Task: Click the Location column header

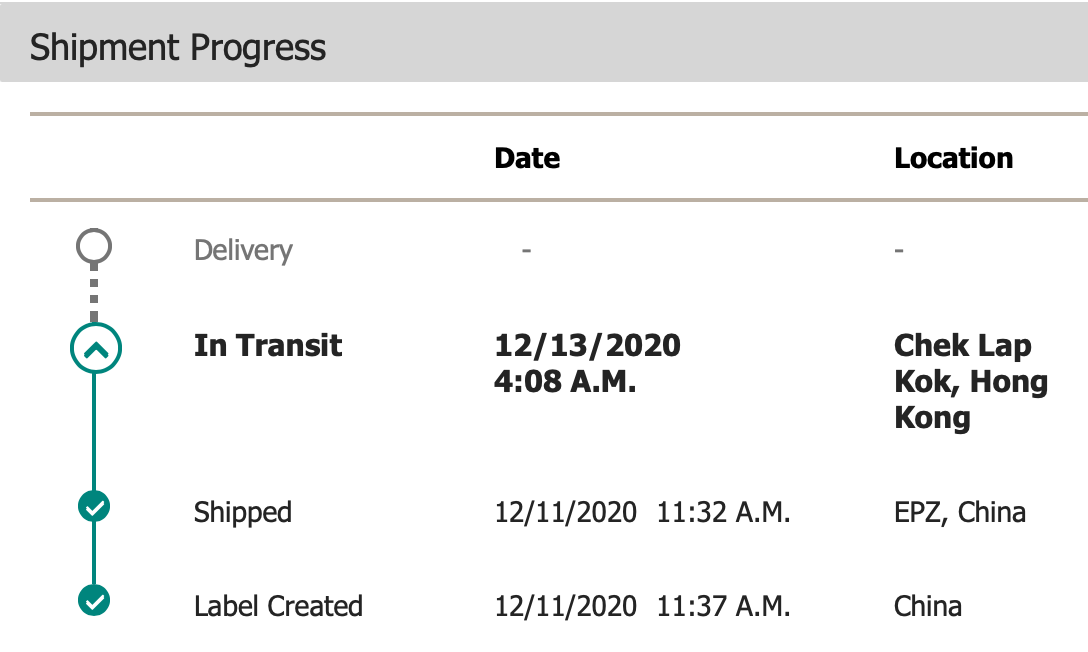Action: tap(953, 158)
